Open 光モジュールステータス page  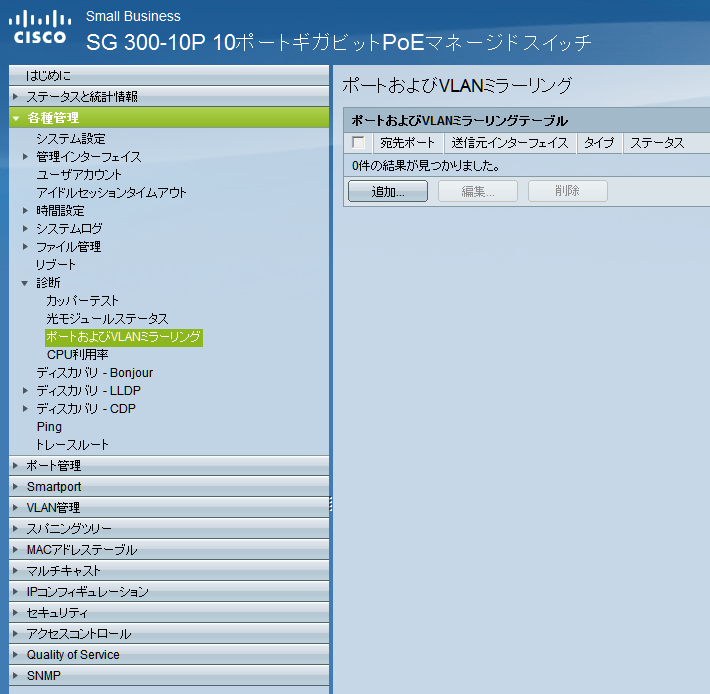click(x=107, y=319)
